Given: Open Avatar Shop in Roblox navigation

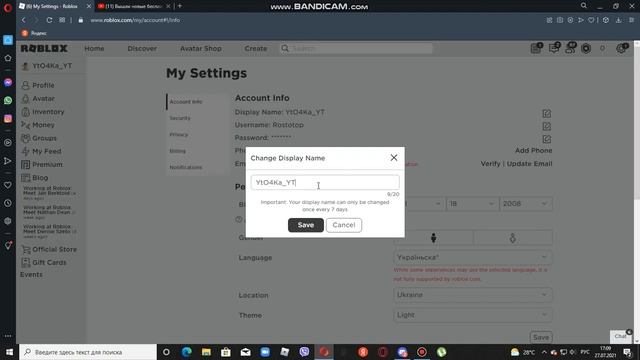Looking at the screenshot, I should pyautogui.click(x=201, y=49).
